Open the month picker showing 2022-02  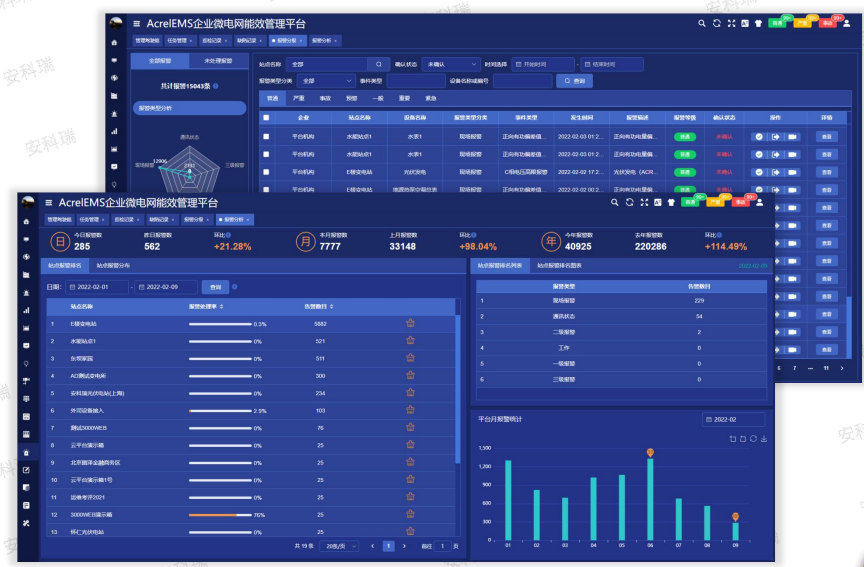coord(733,419)
